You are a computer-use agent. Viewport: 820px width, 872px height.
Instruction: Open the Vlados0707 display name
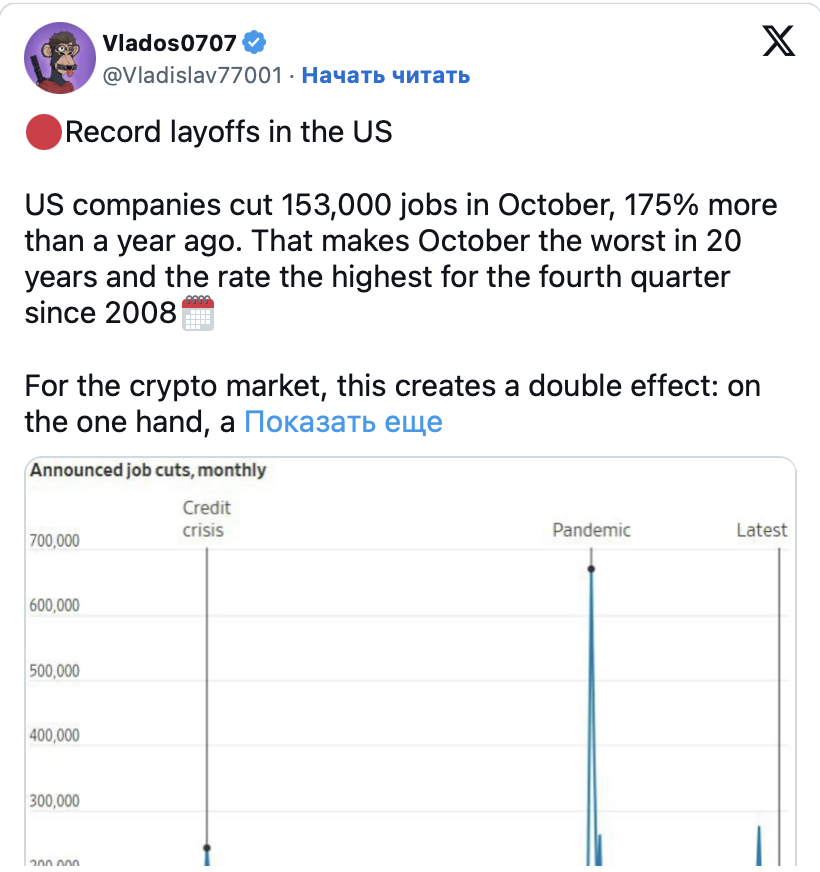[x=170, y=43]
